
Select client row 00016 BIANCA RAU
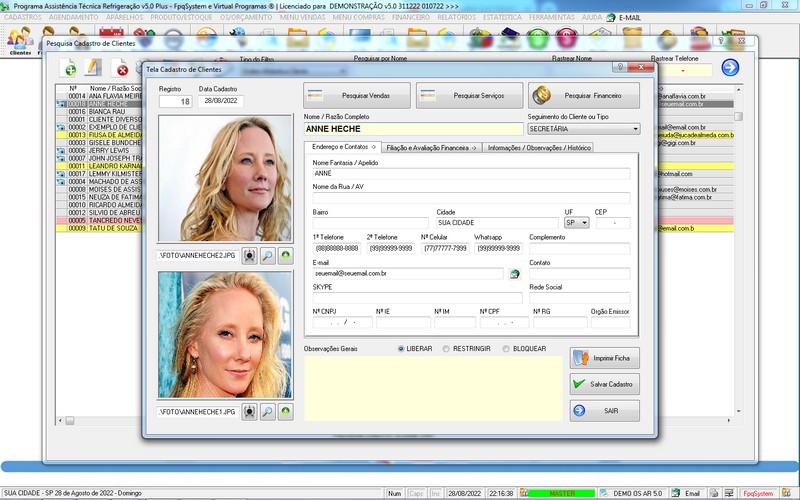click(99, 111)
